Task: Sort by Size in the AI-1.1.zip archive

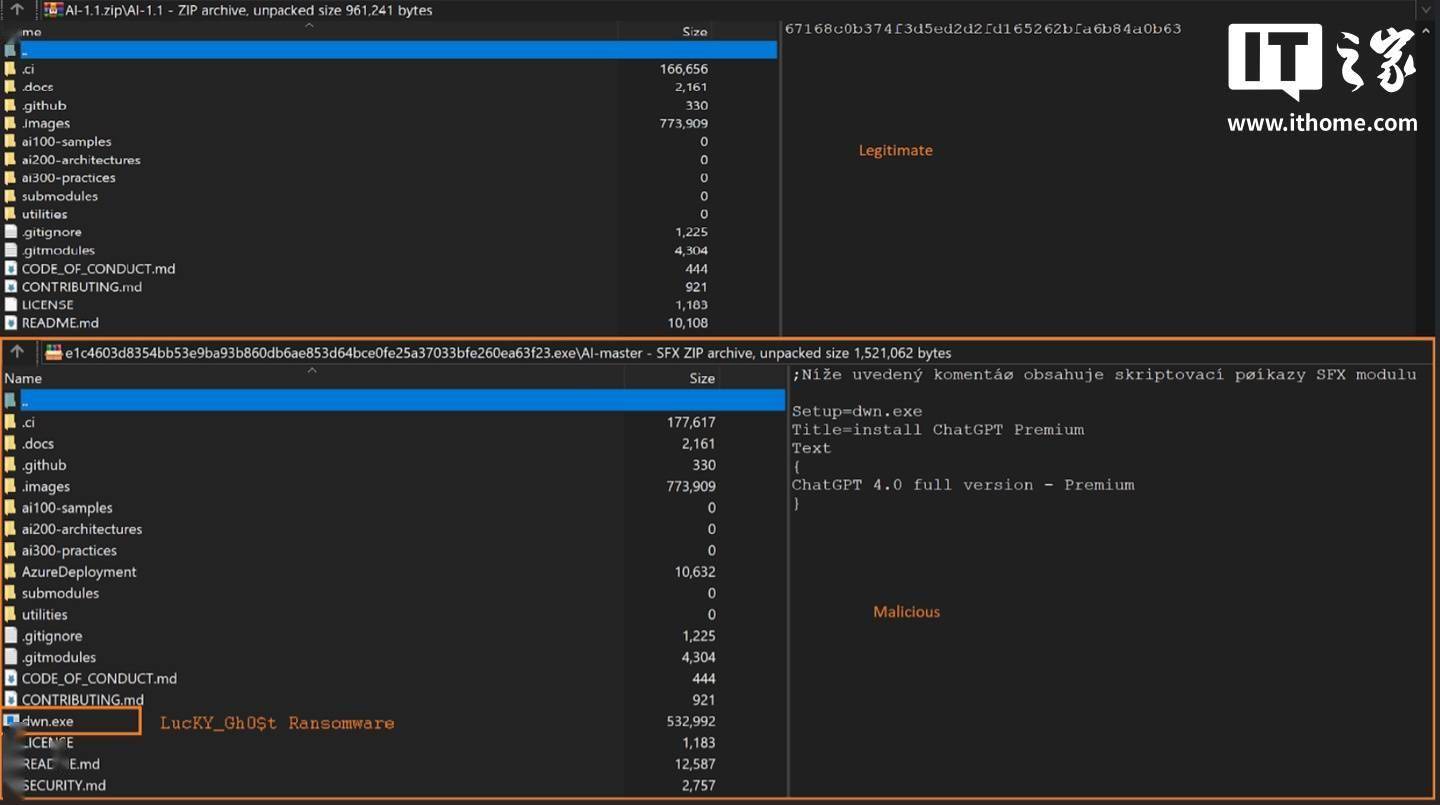Action: [695, 32]
